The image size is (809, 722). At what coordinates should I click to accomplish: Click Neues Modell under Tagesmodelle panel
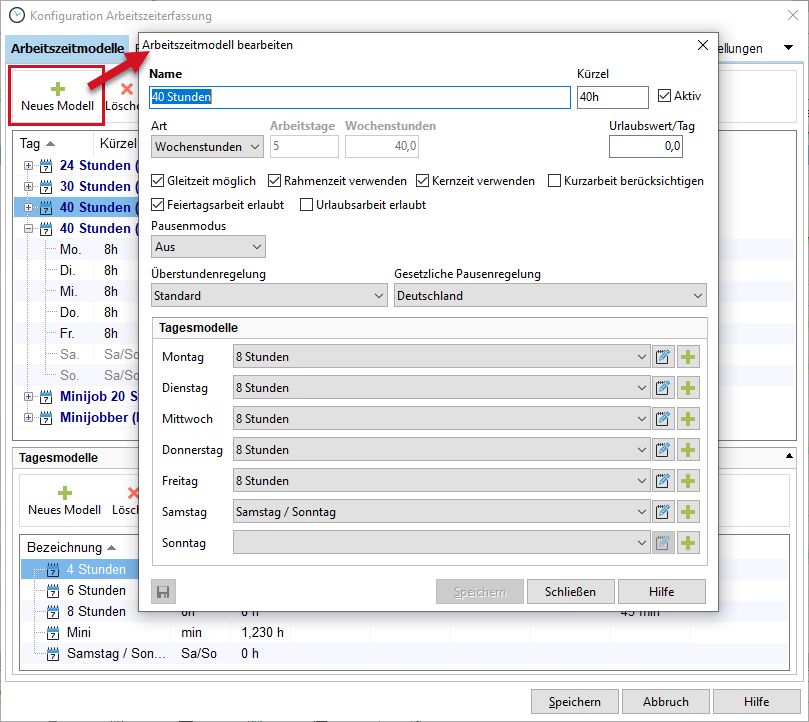(x=64, y=500)
